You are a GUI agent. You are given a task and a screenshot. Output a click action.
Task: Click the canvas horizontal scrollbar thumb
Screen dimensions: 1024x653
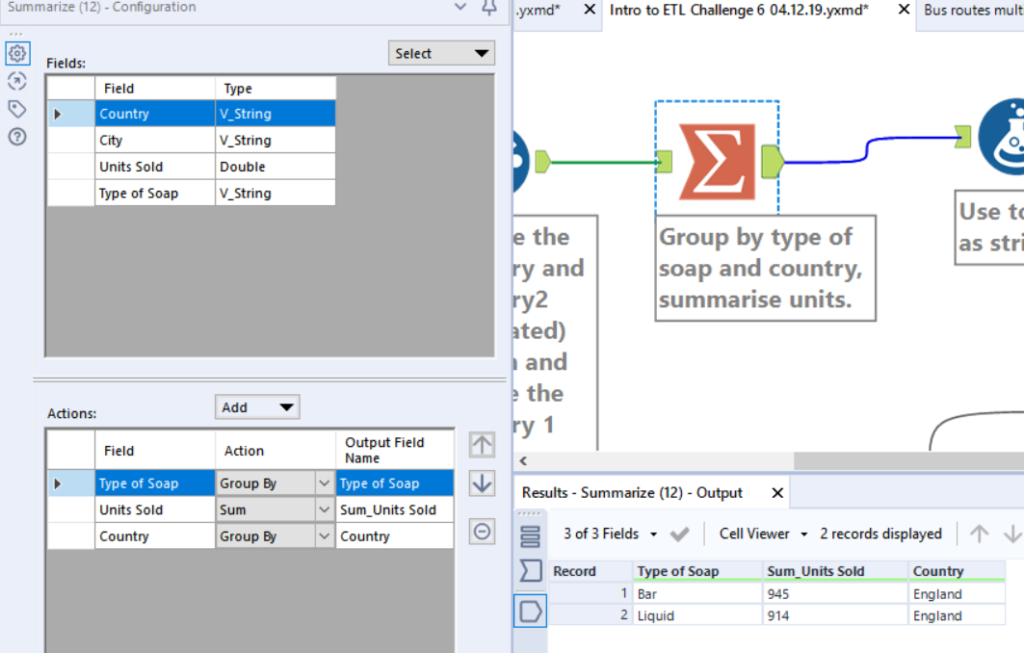tap(908, 460)
